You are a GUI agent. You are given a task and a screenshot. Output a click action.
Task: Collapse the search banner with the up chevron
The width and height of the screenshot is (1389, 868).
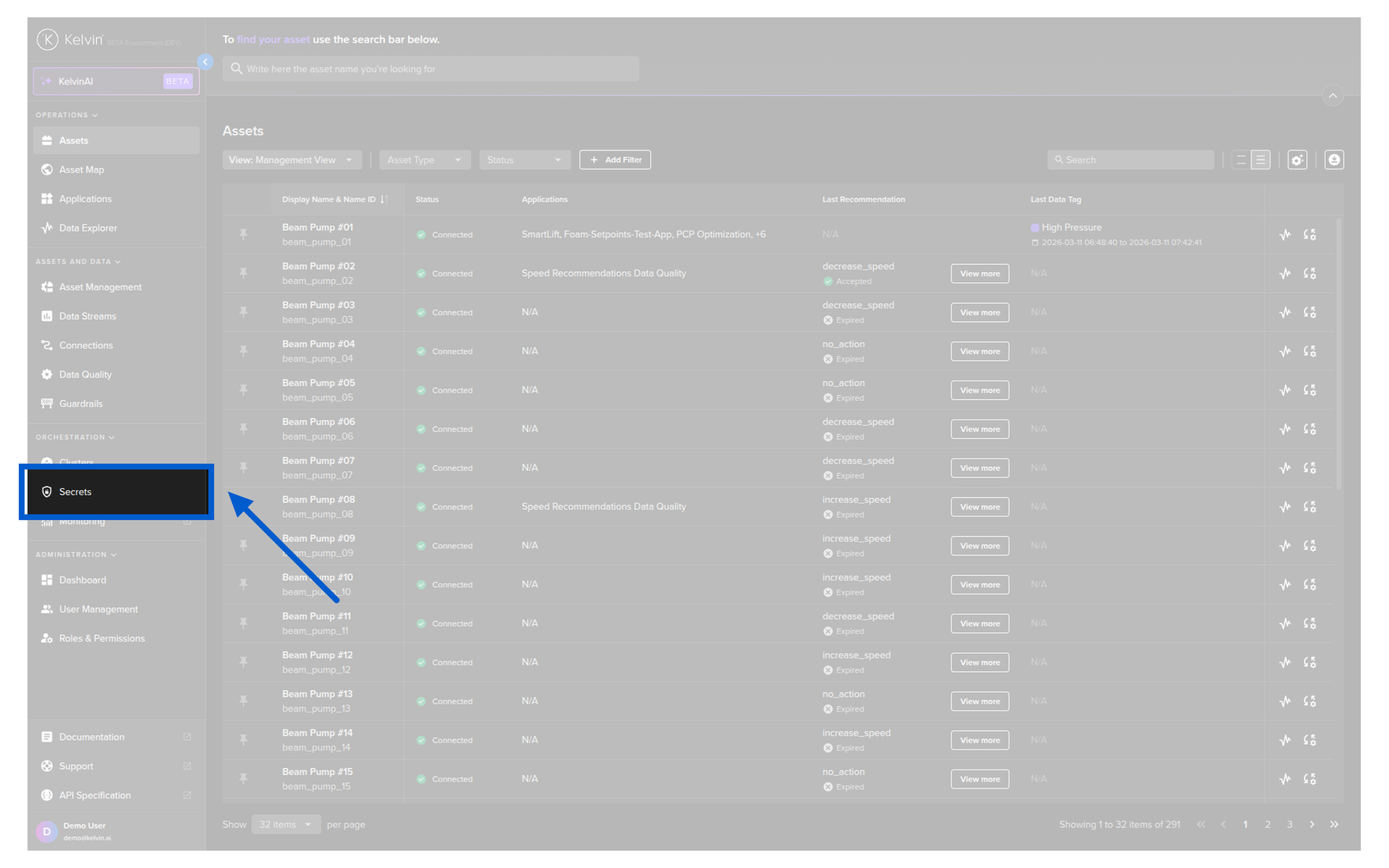pyautogui.click(x=1333, y=95)
